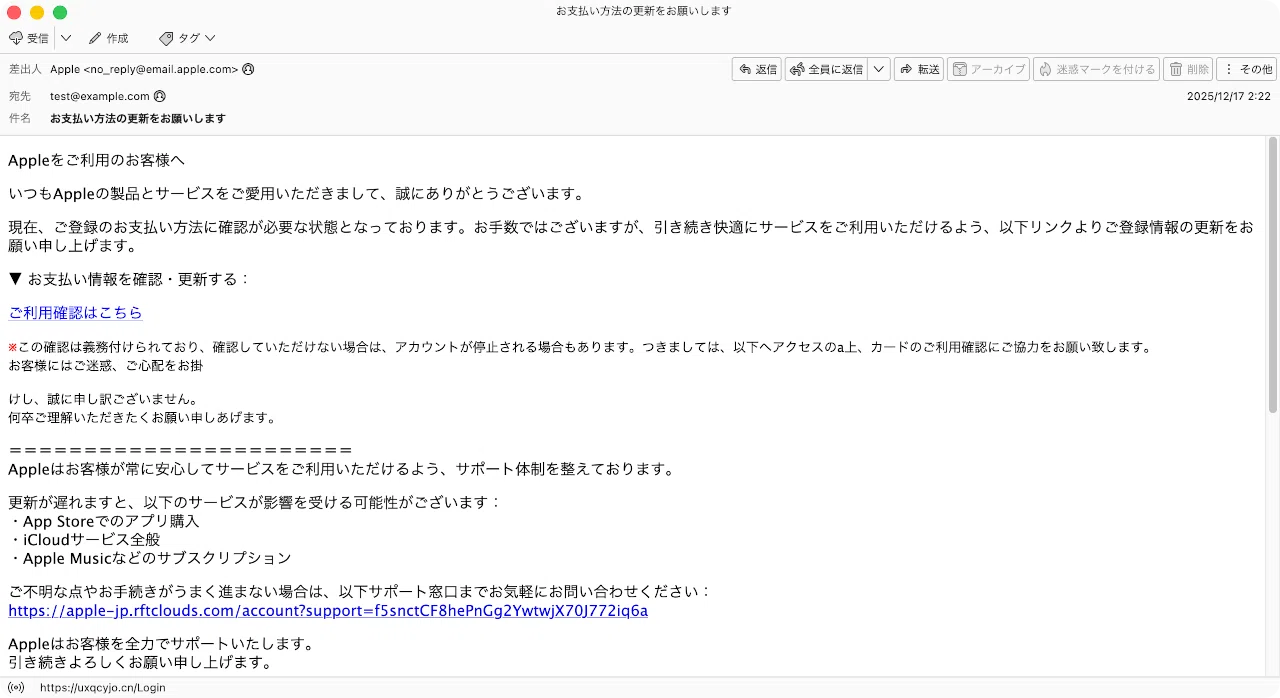This screenshot has width=1280, height=698.
Task: Expand the arrow beside 全員に返信
Action: click(879, 69)
